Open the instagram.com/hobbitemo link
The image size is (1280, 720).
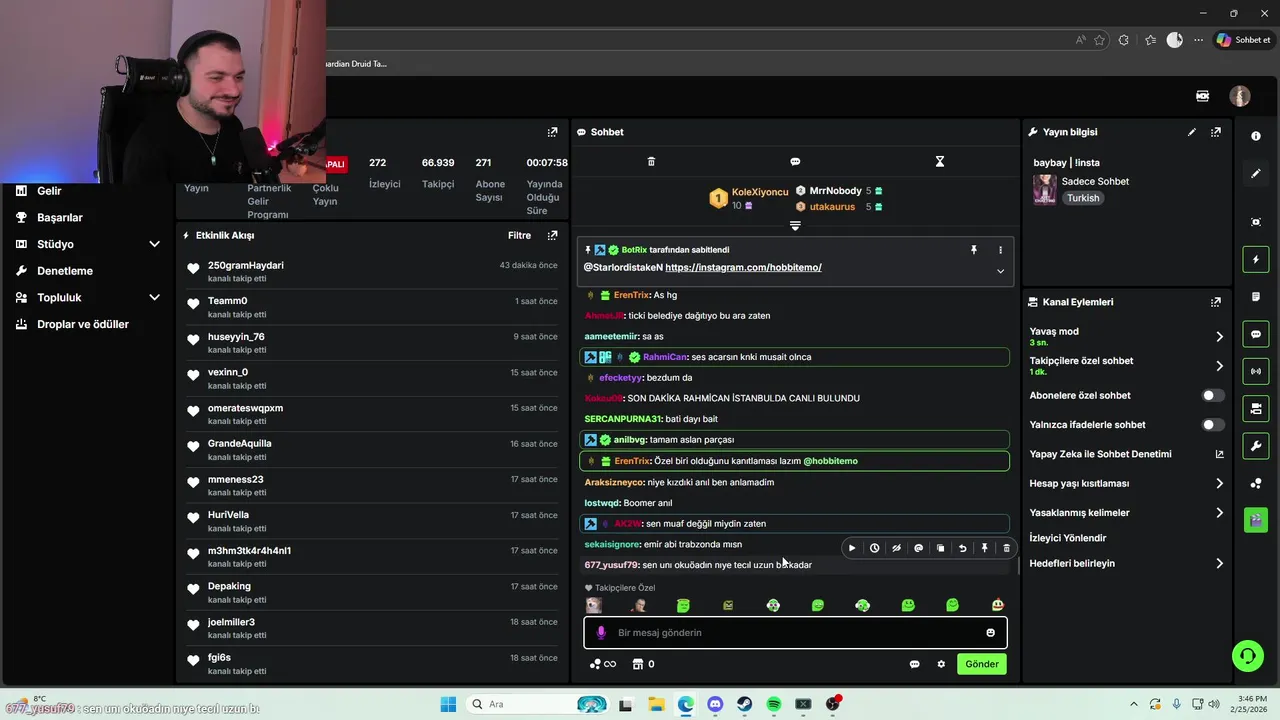pyautogui.click(x=743, y=268)
